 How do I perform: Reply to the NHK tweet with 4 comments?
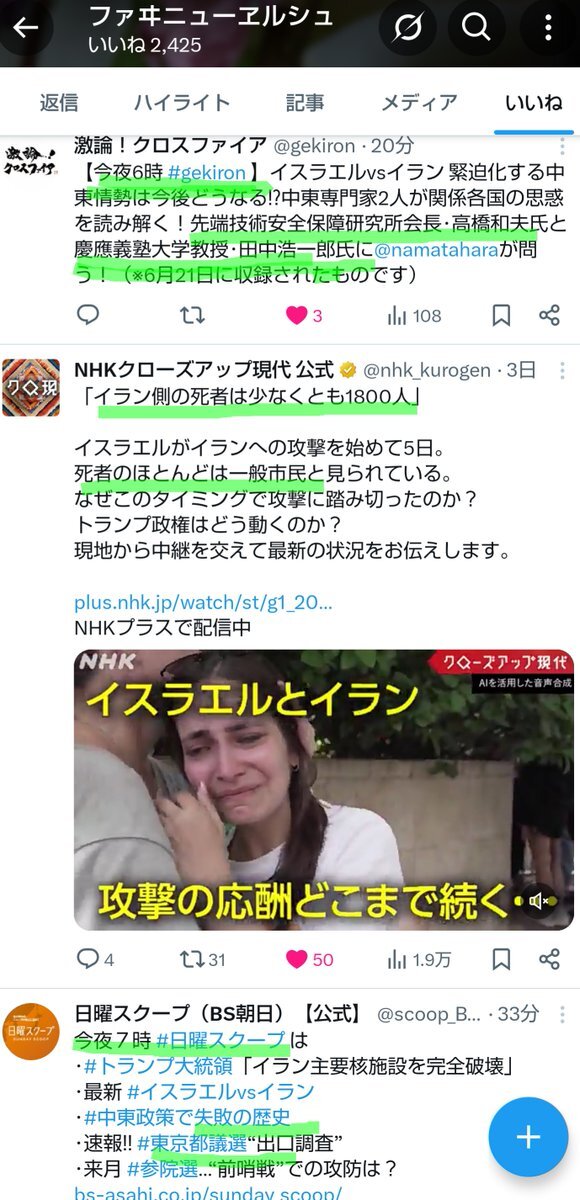pos(96,959)
